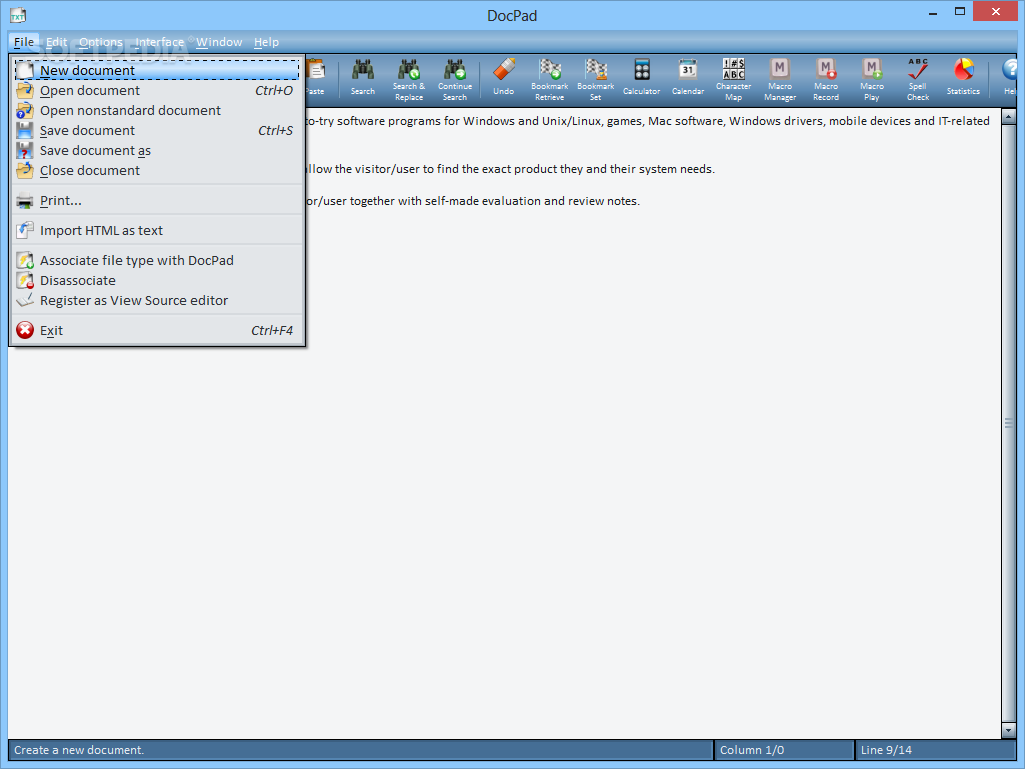This screenshot has width=1025, height=769.
Task: Click the line mentioning 'Windows drivers, mobile devices'
Action: pyautogui.click(x=647, y=121)
